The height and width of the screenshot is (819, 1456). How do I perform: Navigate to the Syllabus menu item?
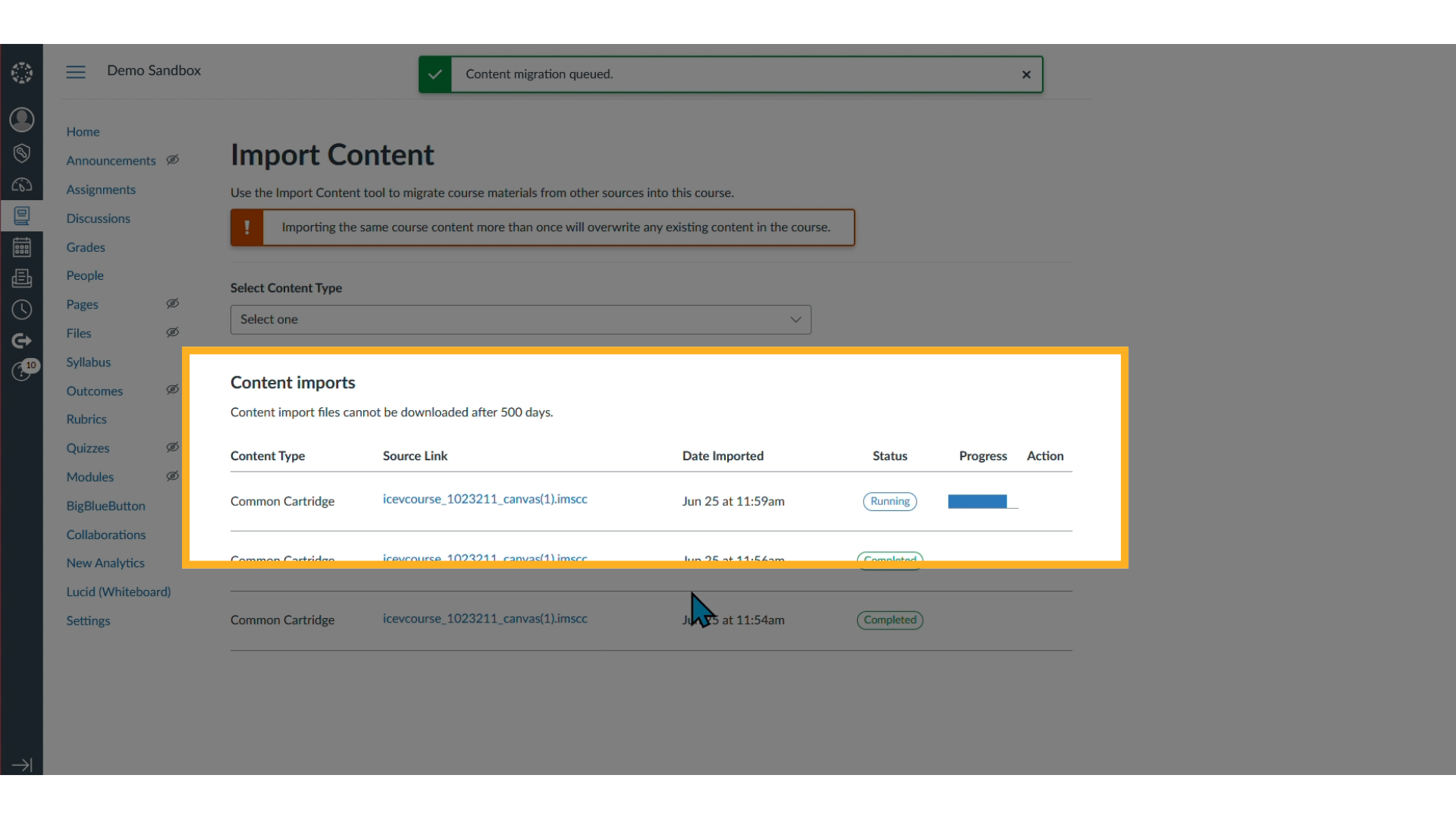point(88,362)
